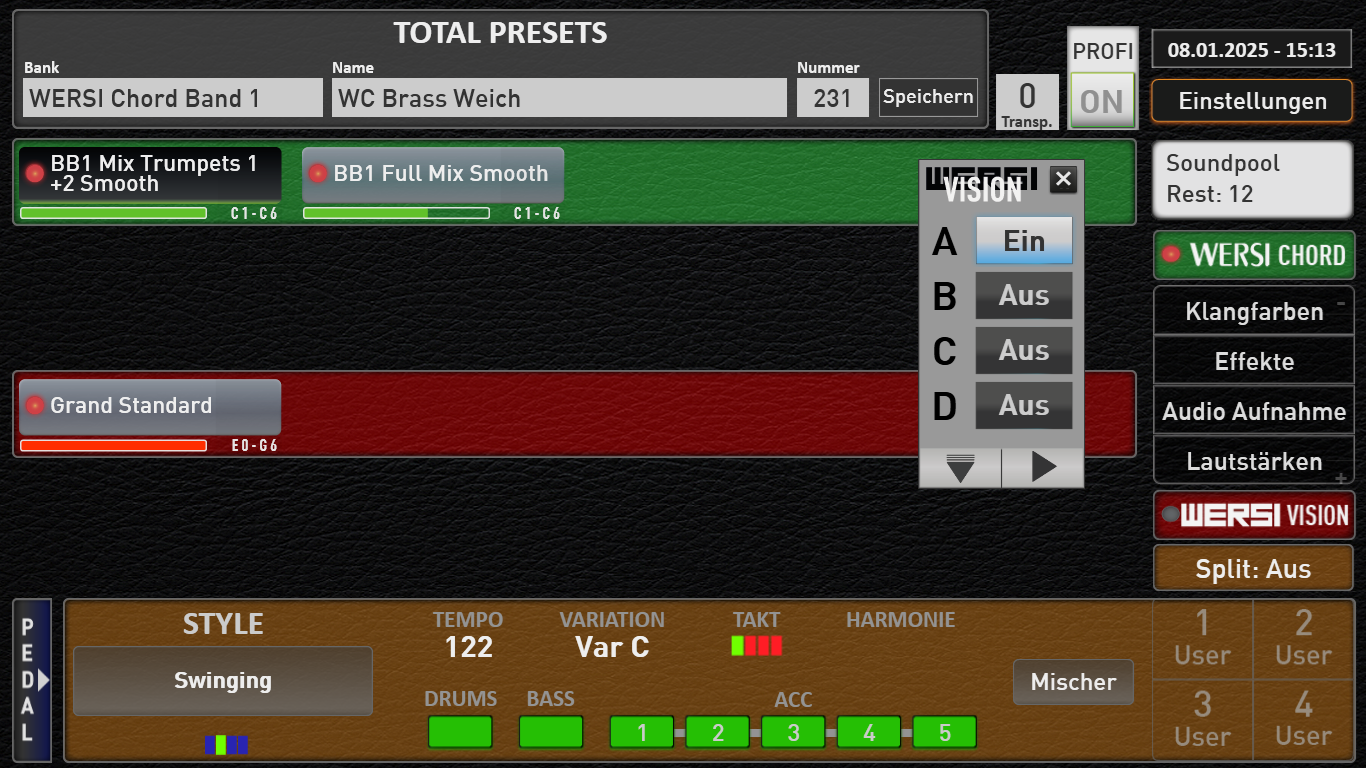The width and height of the screenshot is (1366, 768).
Task: Select User preset 1
Action: [1202, 638]
